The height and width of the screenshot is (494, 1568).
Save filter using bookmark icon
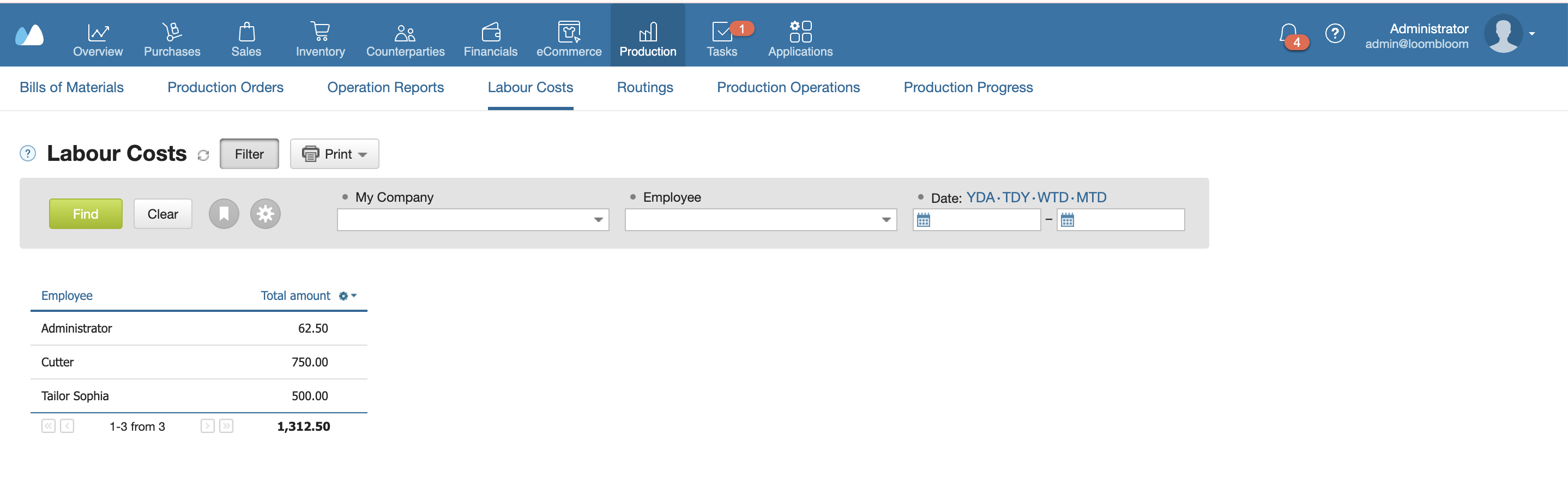(x=224, y=214)
